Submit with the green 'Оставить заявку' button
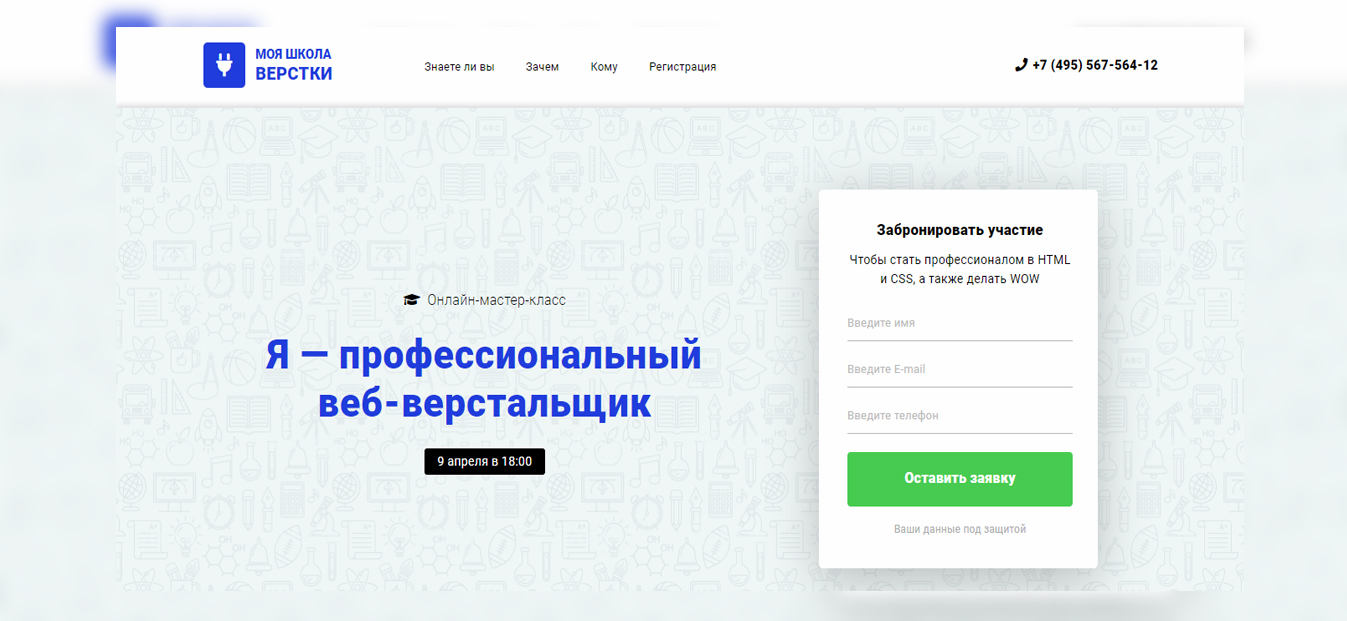This screenshot has height=621, width=1347. (960, 479)
